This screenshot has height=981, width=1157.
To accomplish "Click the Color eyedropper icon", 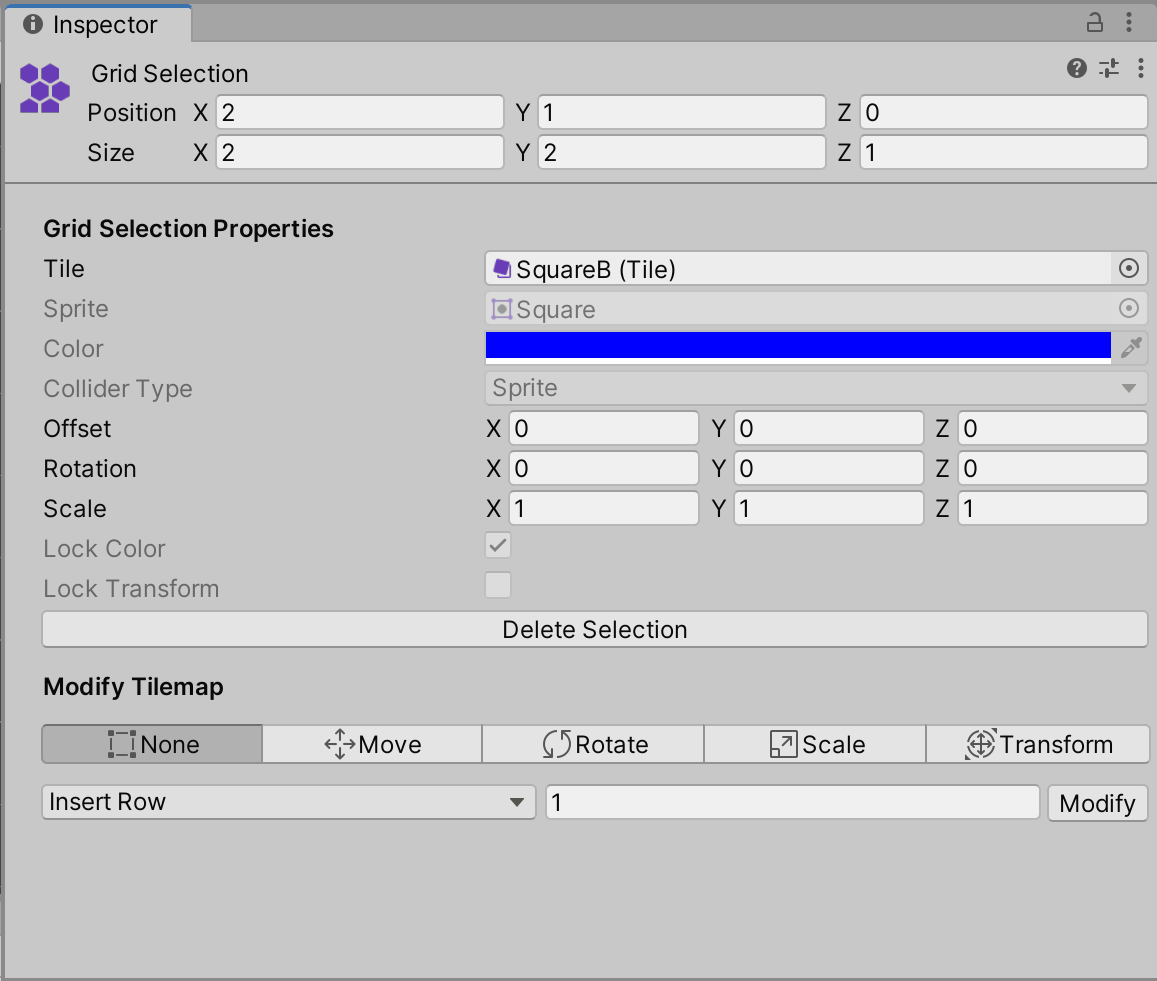I will click(x=1131, y=348).
